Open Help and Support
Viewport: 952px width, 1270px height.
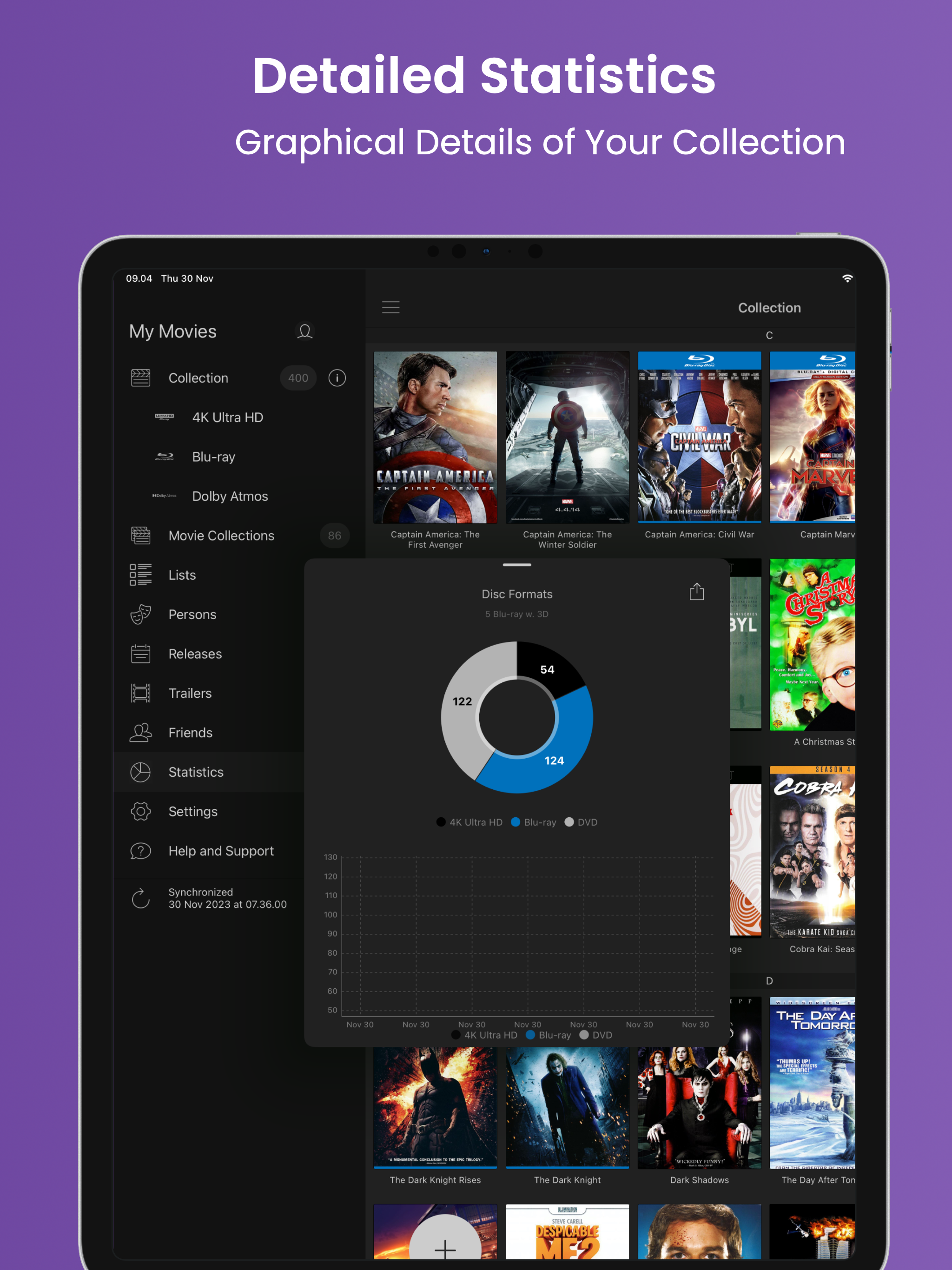220,851
